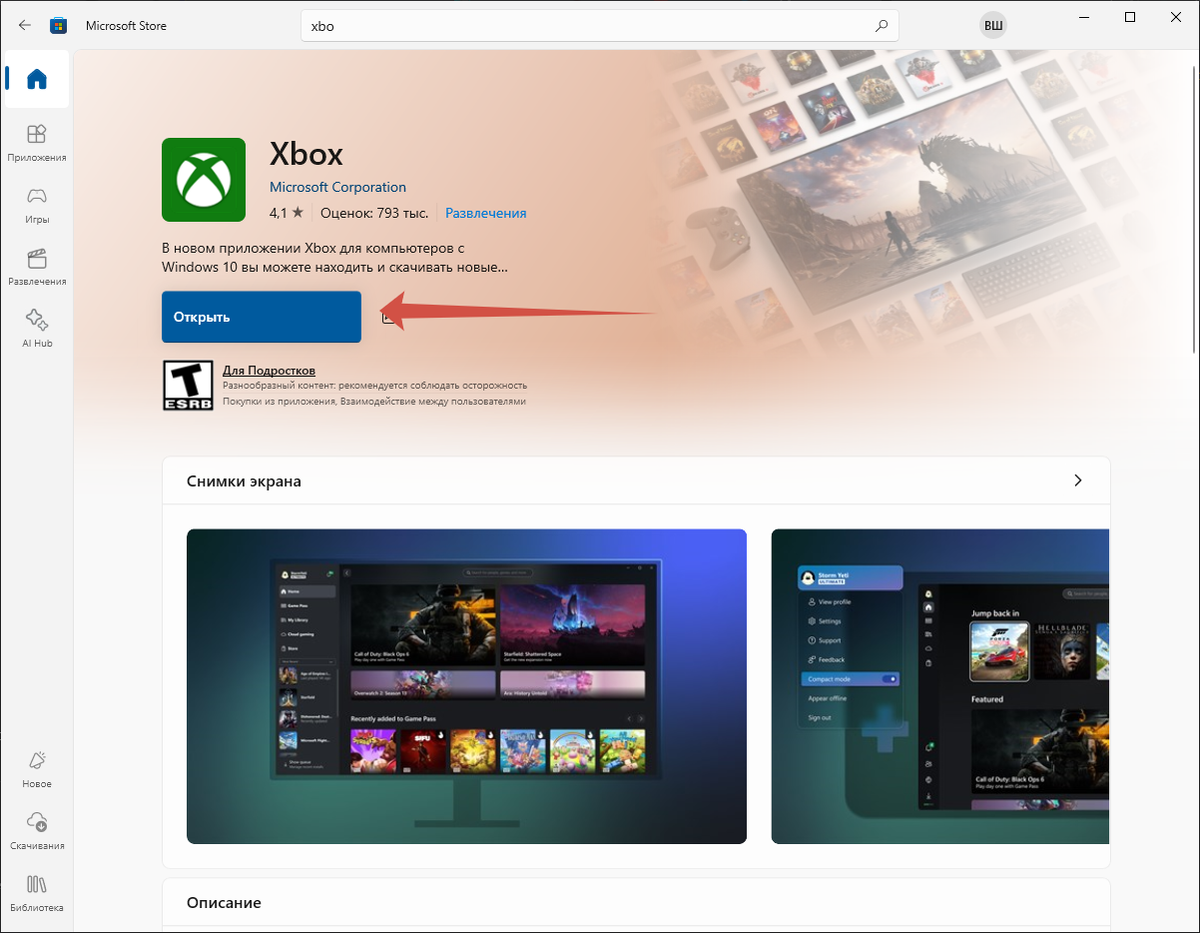This screenshot has height=933, width=1200.
Task: Open first Xbox app screenshot thumbnail
Action: [467, 686]
